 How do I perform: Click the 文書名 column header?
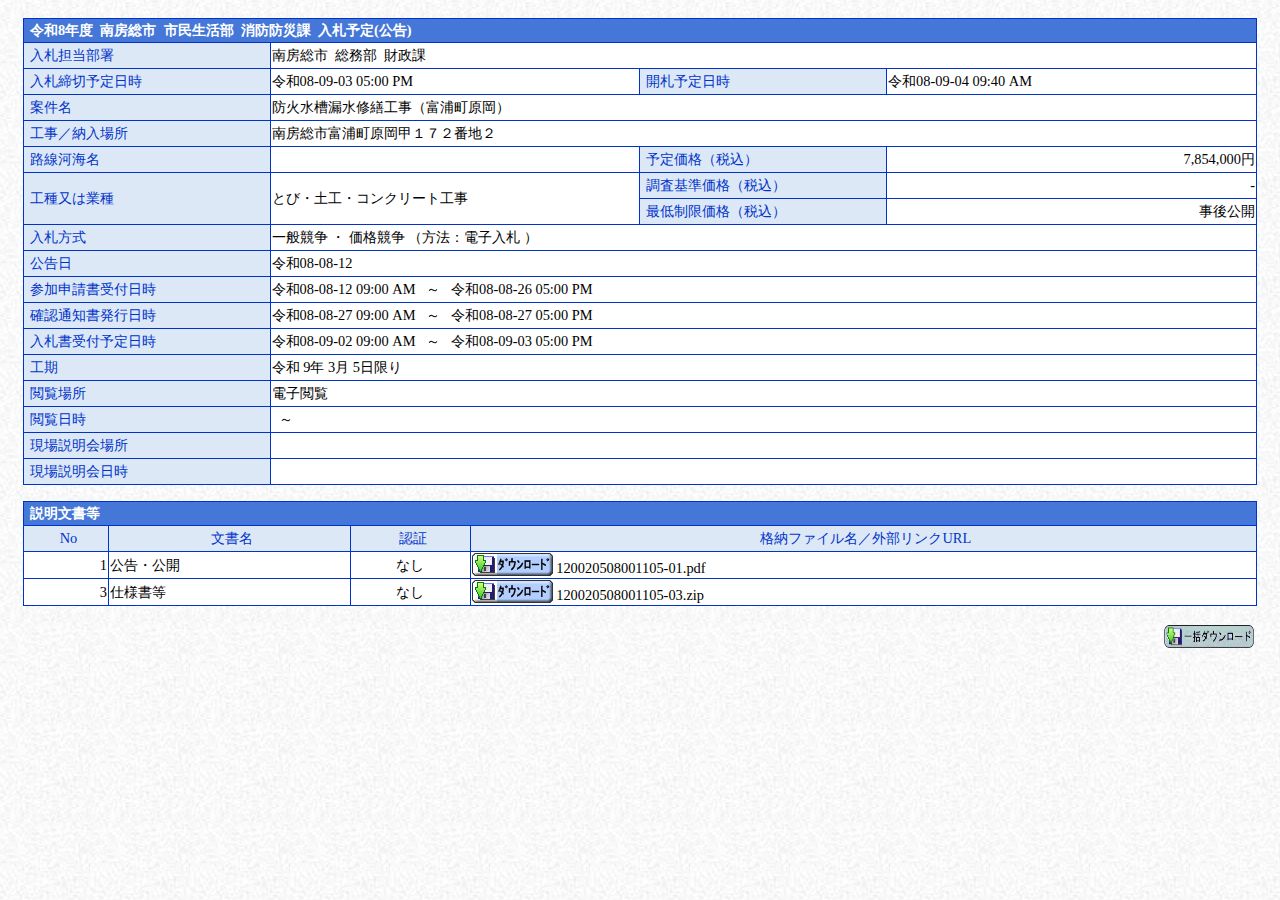[x=231, y=539]
